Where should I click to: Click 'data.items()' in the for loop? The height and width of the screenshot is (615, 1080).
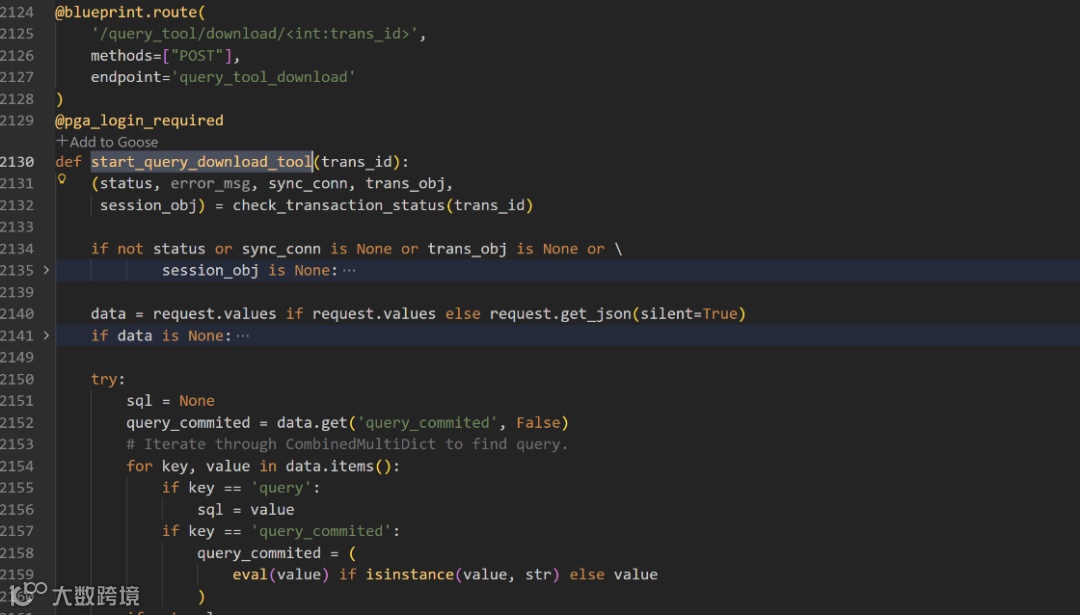338,466
